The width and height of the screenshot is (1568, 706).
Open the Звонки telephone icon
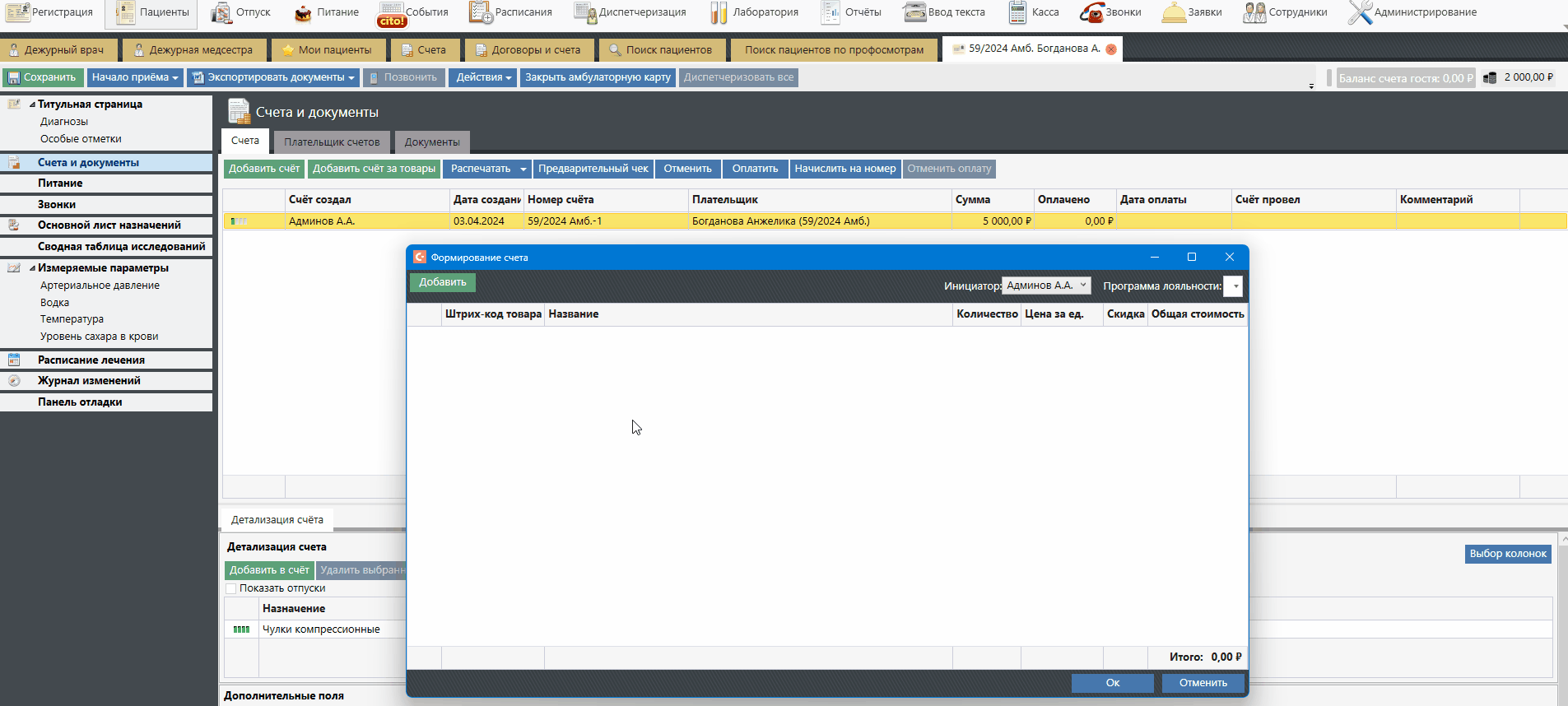pyautogui.click(x=1091, y=12)
